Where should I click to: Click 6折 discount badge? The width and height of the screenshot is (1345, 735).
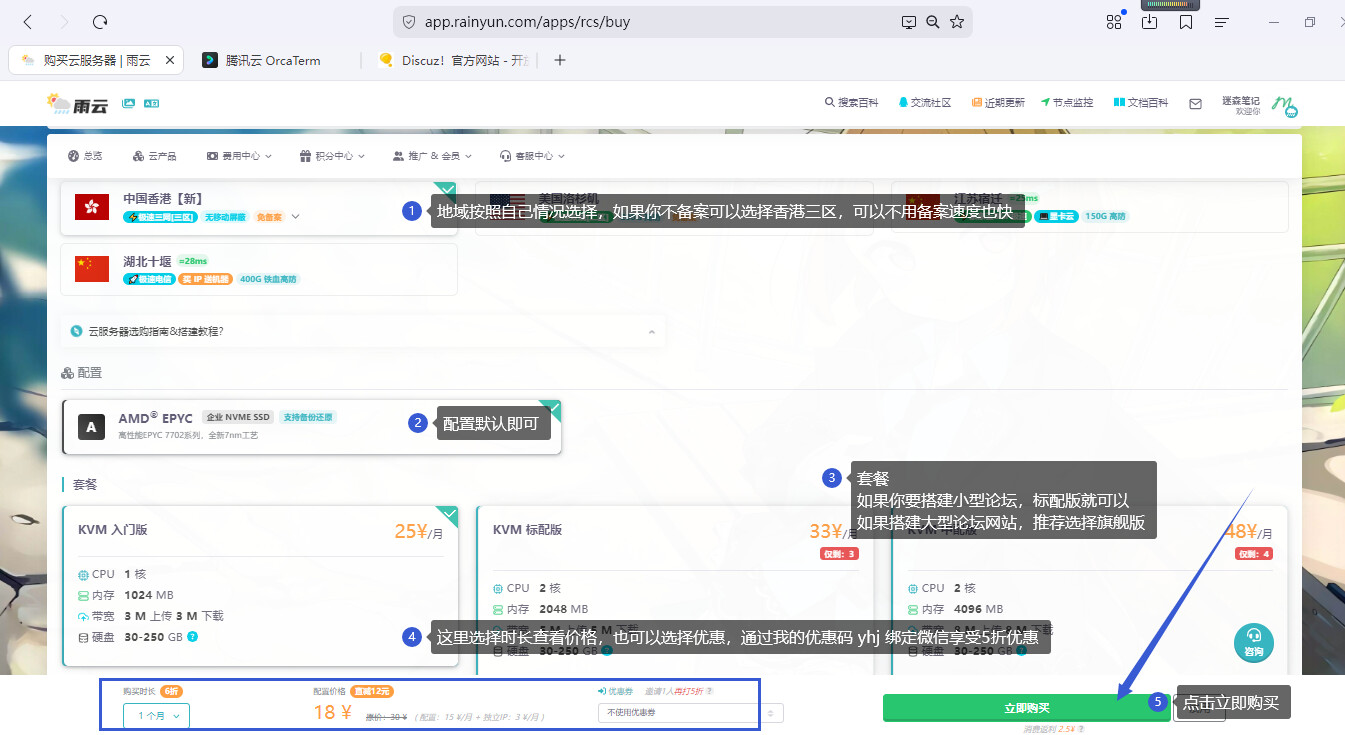point(171,691)
